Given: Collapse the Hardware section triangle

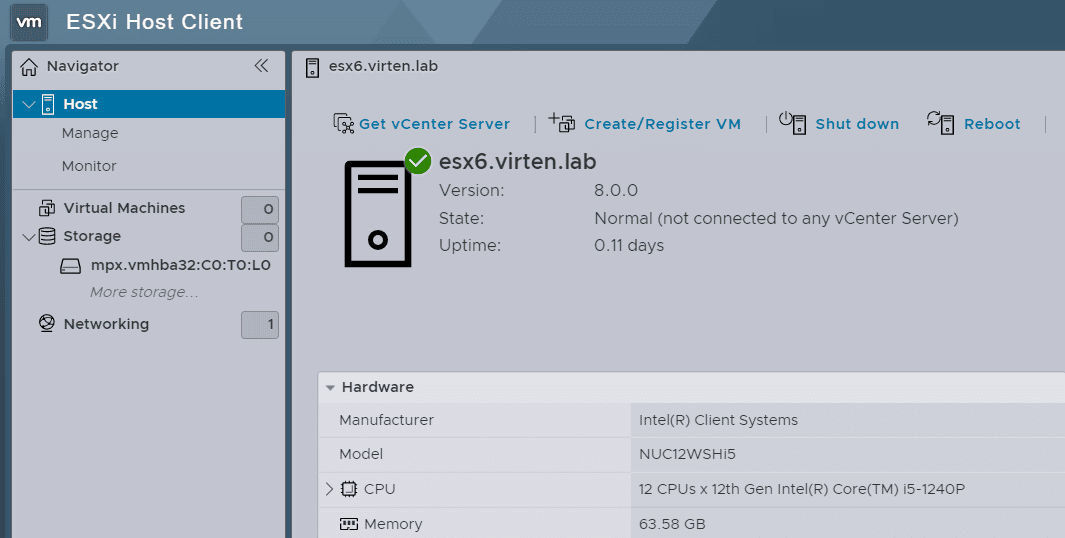Looking at the screenshot, I should pyautogui.click(x=330, y=388).
